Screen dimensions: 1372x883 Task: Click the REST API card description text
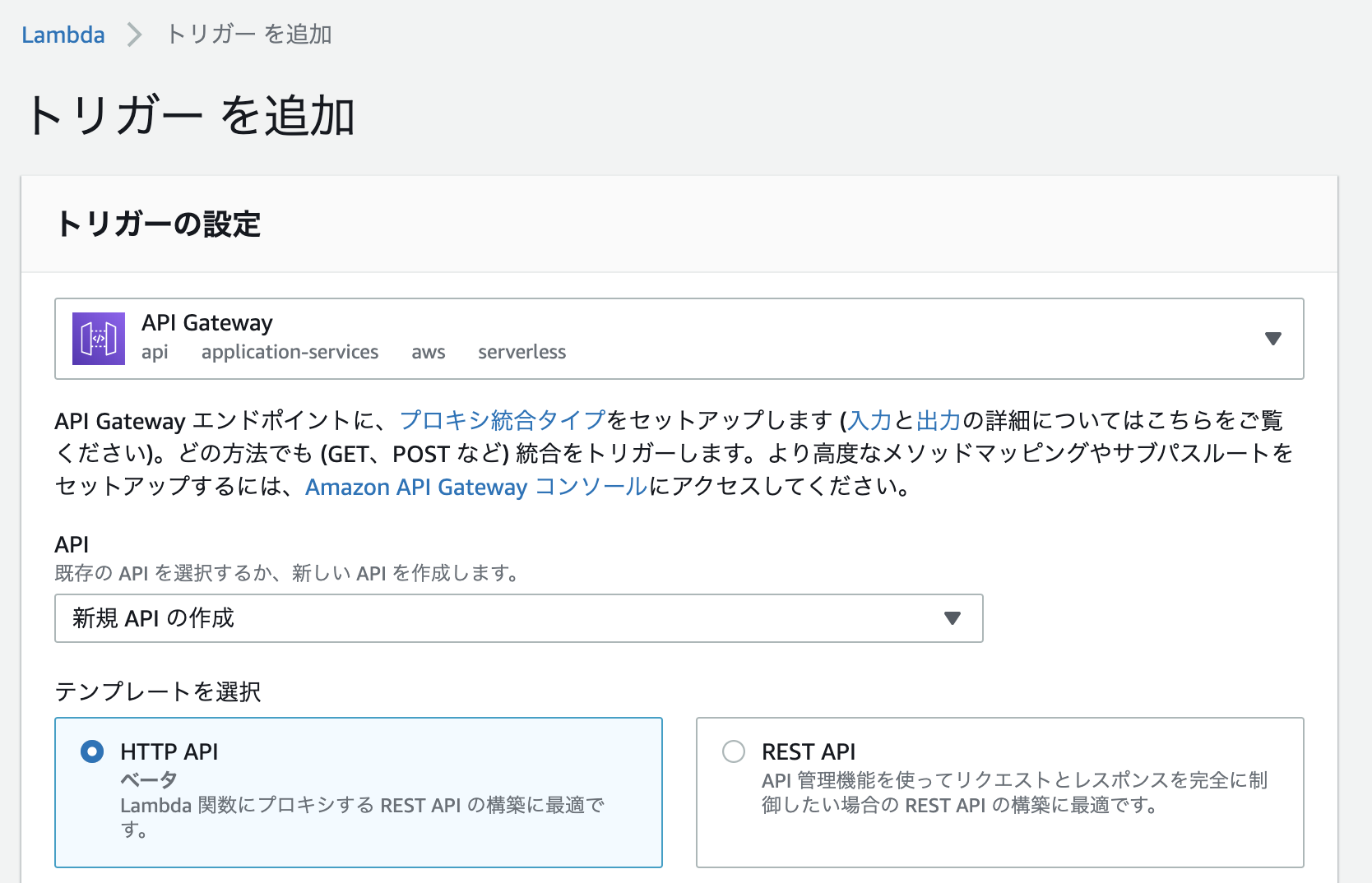[x=1014, y=793]
